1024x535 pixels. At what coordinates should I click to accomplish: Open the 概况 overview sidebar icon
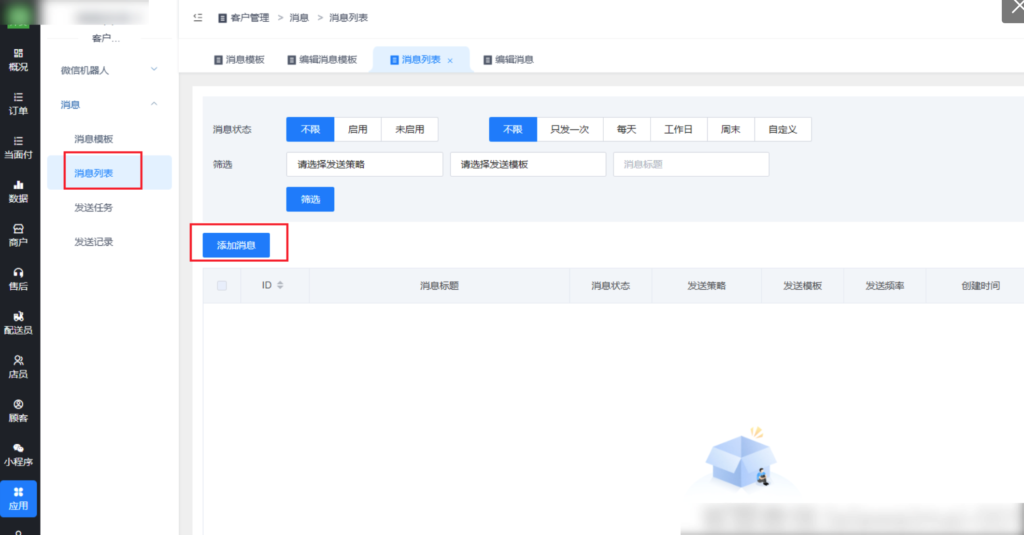click(x=18, y=59)
